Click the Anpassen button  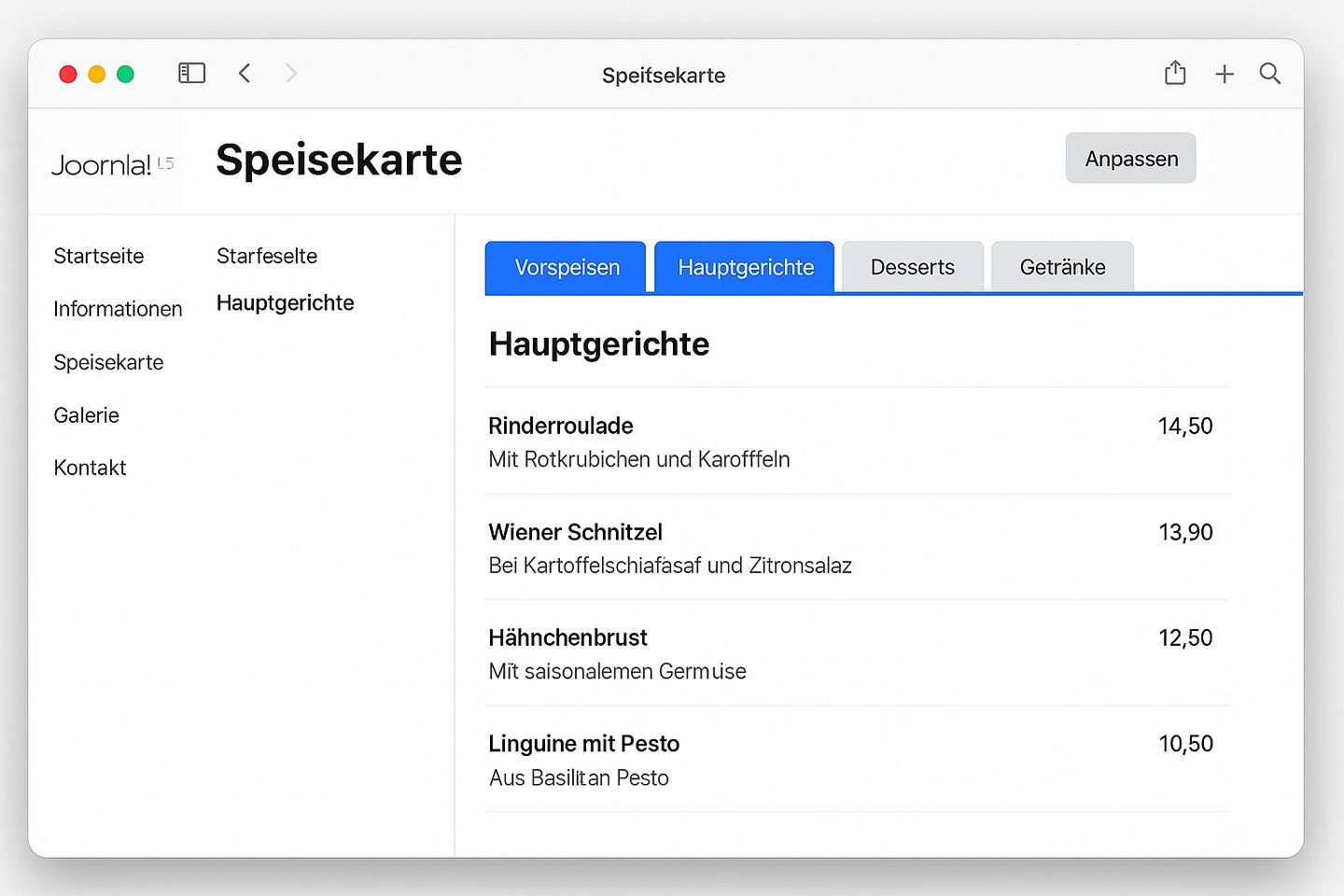click(x=1131, y=159)
